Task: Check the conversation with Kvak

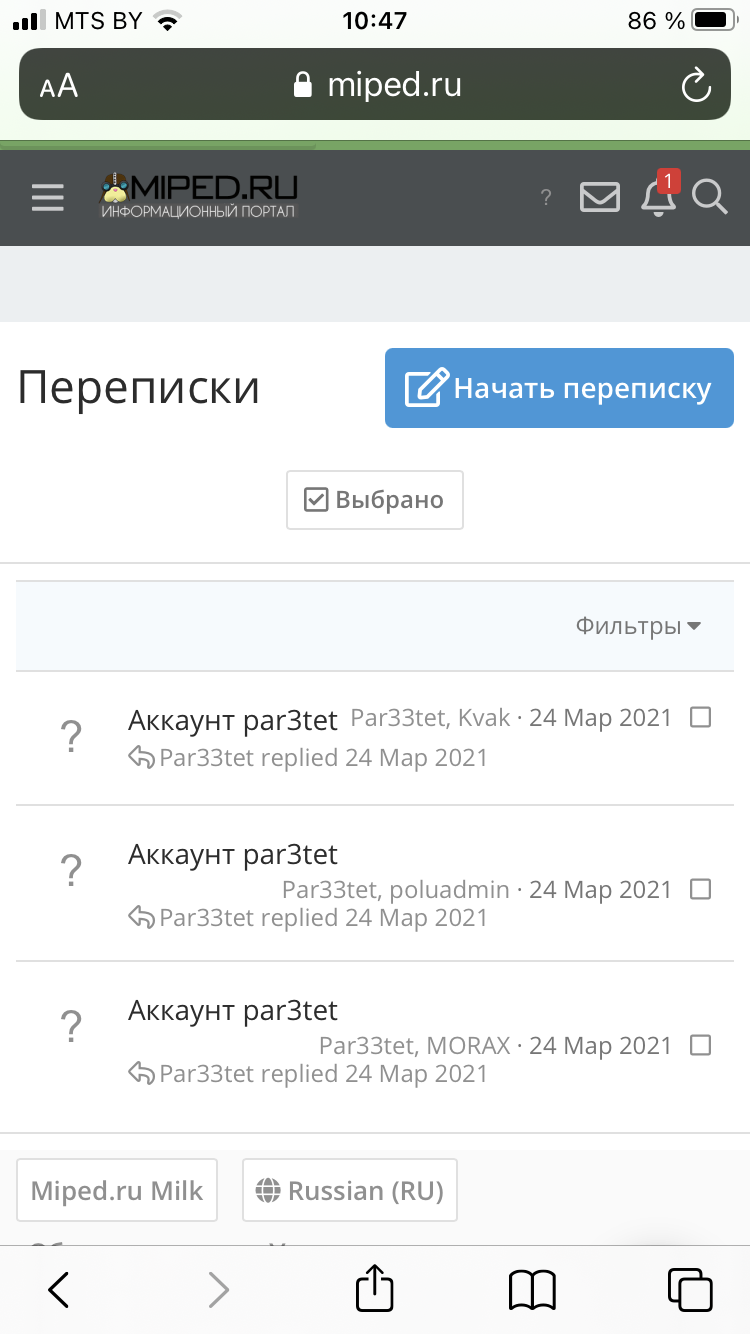Action: pos(701,717)
